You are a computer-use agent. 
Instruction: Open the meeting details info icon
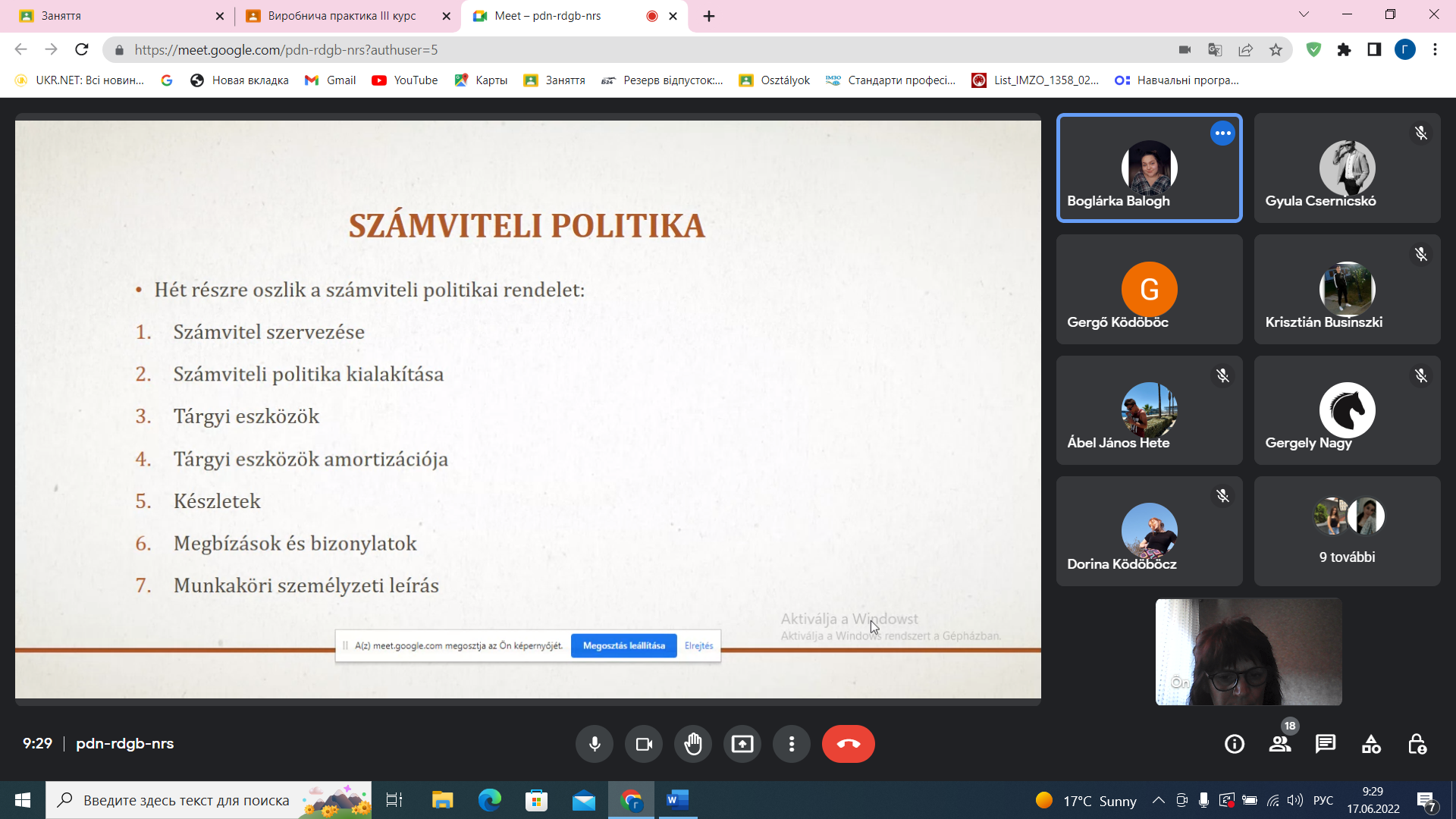click(1235, 744)
